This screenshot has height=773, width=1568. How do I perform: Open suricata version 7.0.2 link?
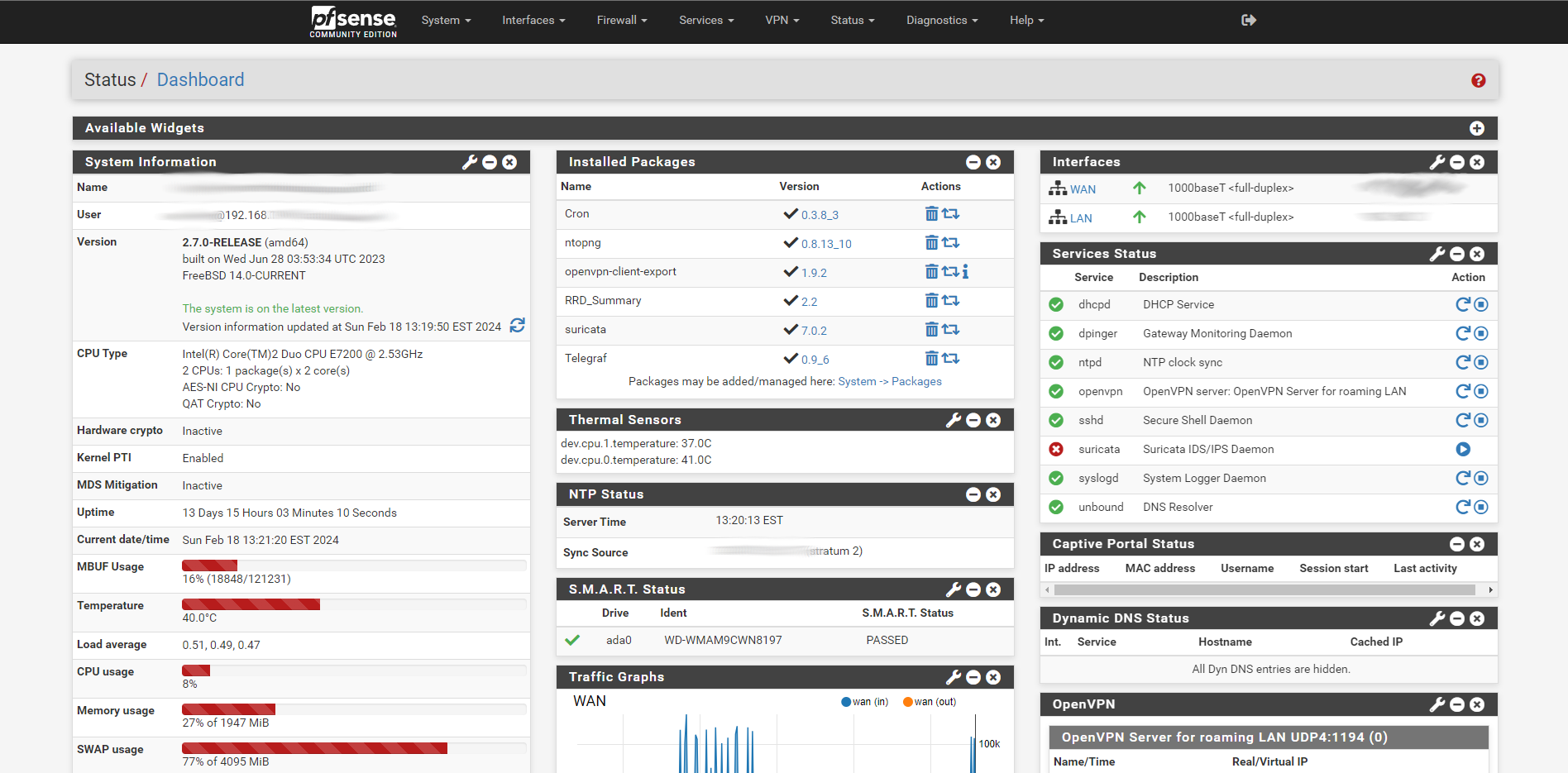[814, 331]
